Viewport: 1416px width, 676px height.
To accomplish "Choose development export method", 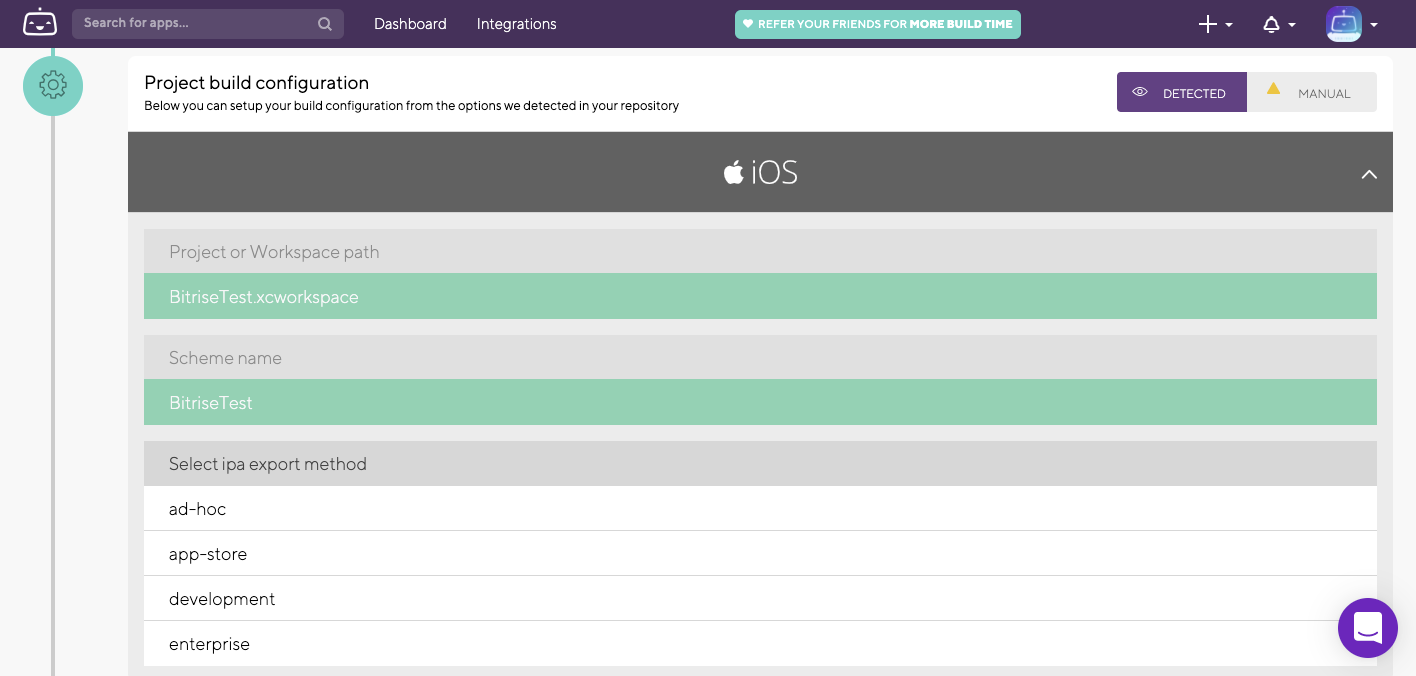I will pos(760,598).
